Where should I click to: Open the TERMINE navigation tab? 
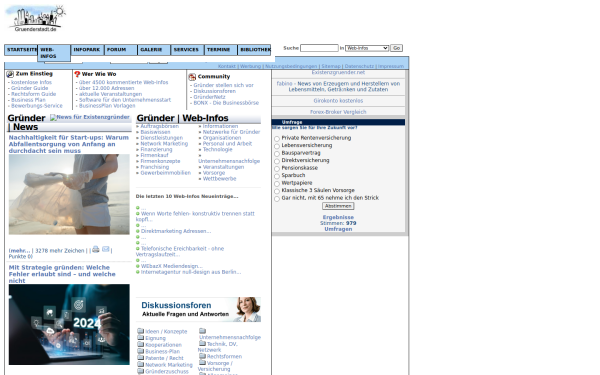220,50
